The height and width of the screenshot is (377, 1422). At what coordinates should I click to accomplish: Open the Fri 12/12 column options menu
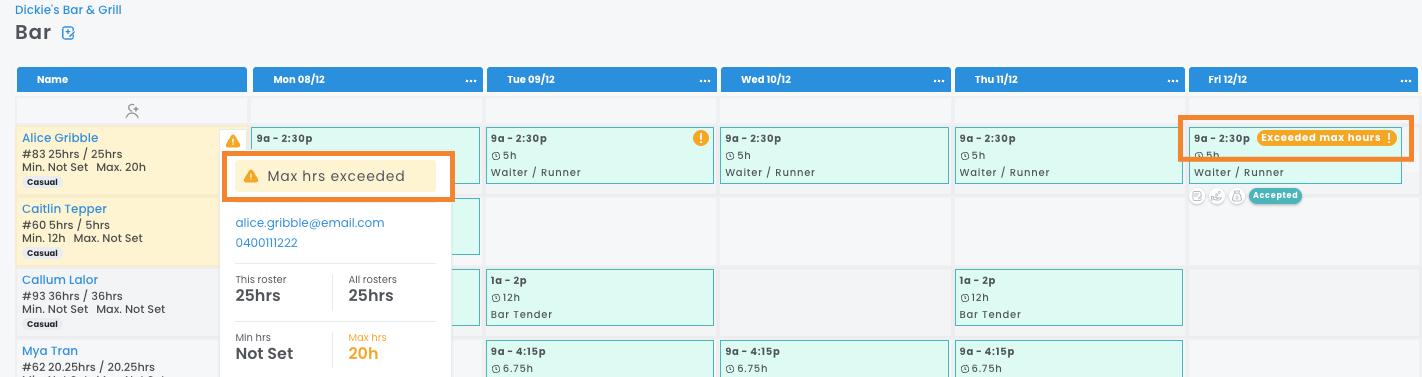point(1406,80)
